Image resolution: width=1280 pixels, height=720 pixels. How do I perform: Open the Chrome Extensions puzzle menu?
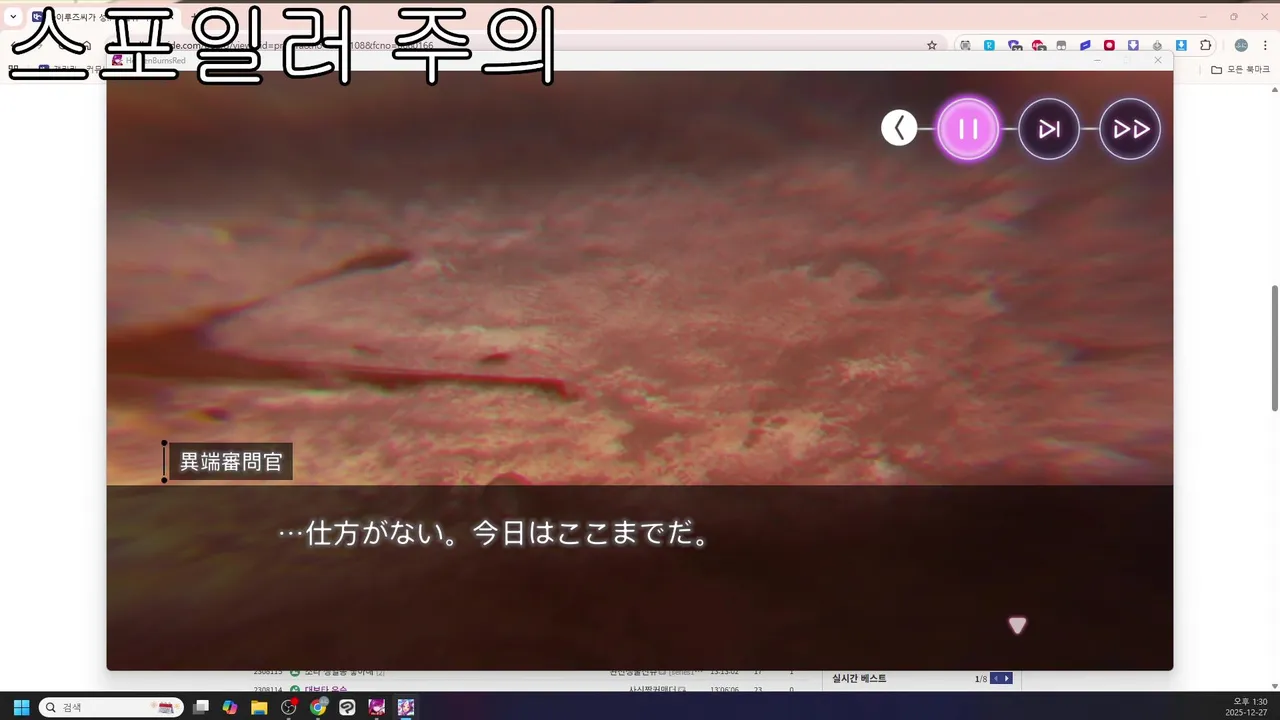[1205, 45]
